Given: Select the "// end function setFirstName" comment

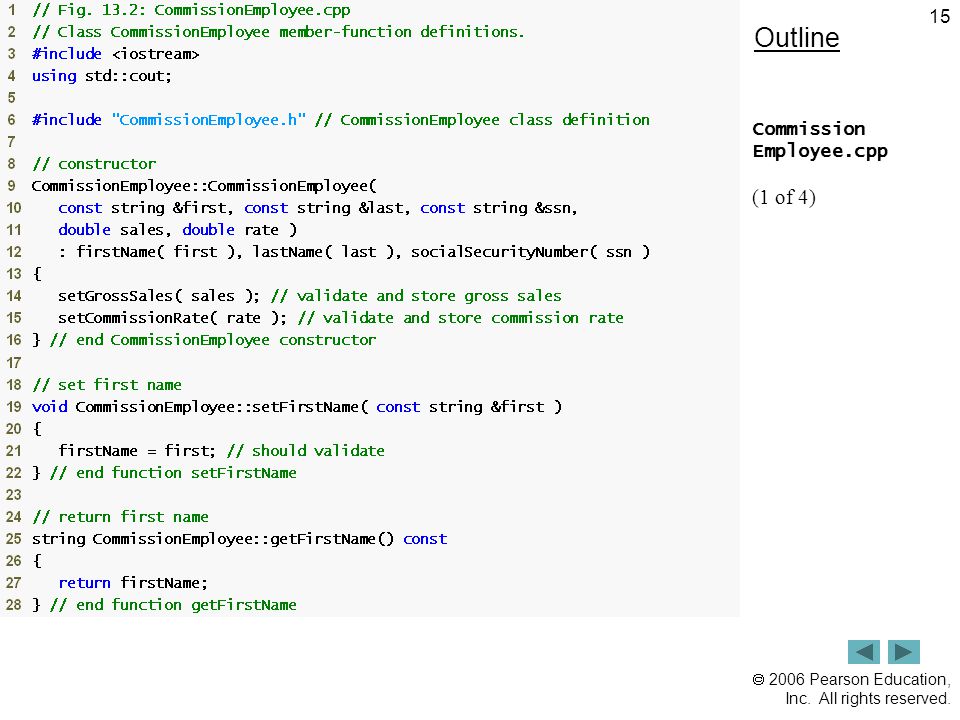Looking at the screenshot, I should 173,473.
